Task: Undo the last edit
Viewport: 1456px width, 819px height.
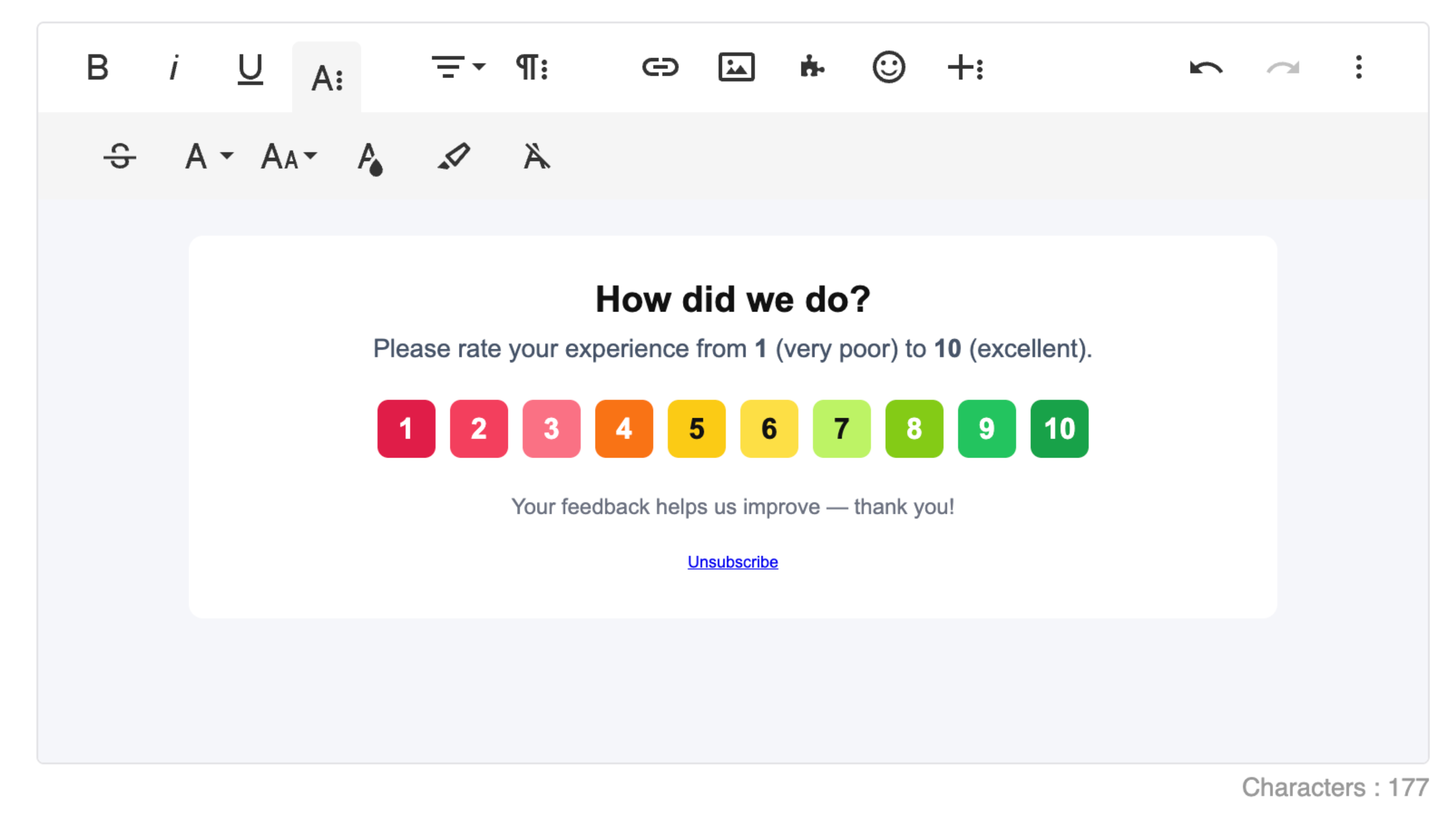Action: pyautogui.click(x=1206, y=68)
